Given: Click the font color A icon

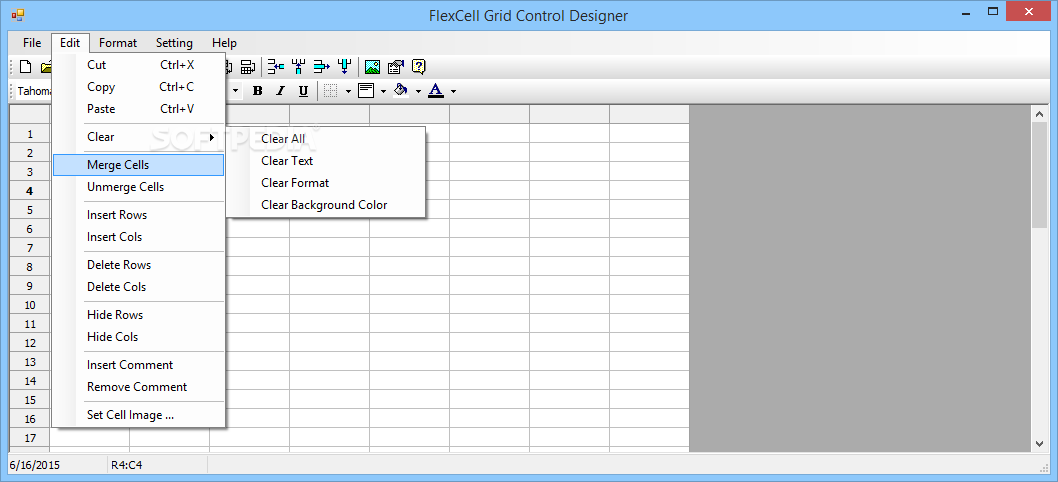Looking at the screenshot, I should [436, 91].
